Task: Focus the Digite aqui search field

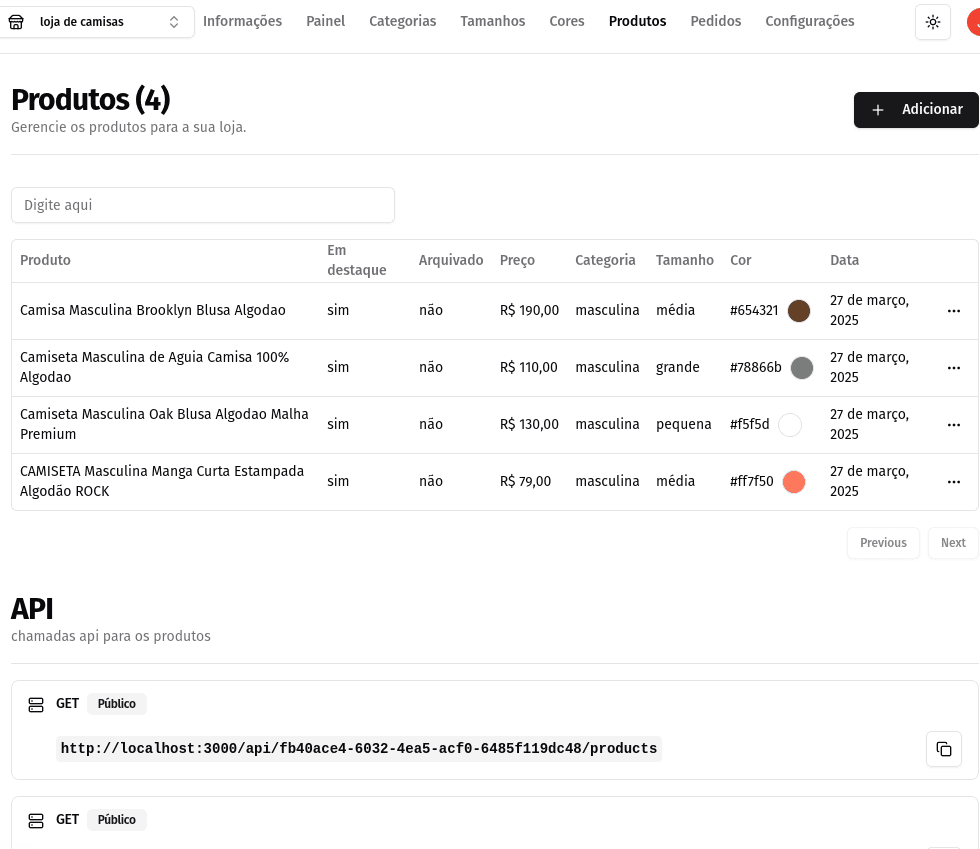Action: 202,205
